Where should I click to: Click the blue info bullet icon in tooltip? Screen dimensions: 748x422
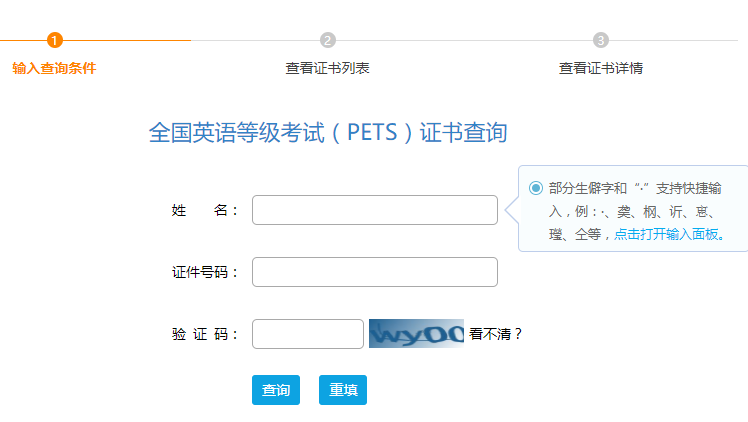coord(536,188)
